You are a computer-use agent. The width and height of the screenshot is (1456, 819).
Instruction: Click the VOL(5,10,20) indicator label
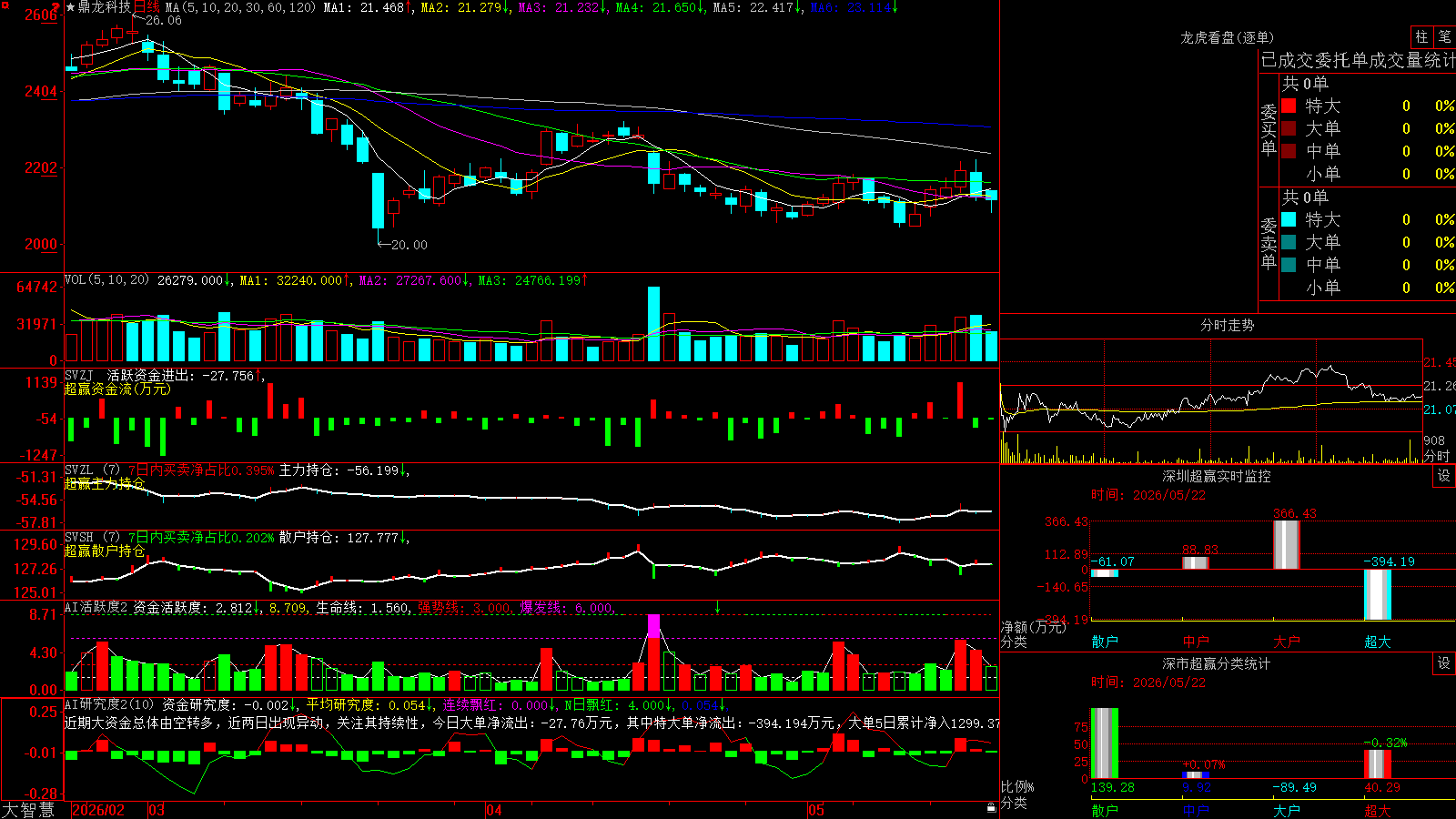coord(106,280)
